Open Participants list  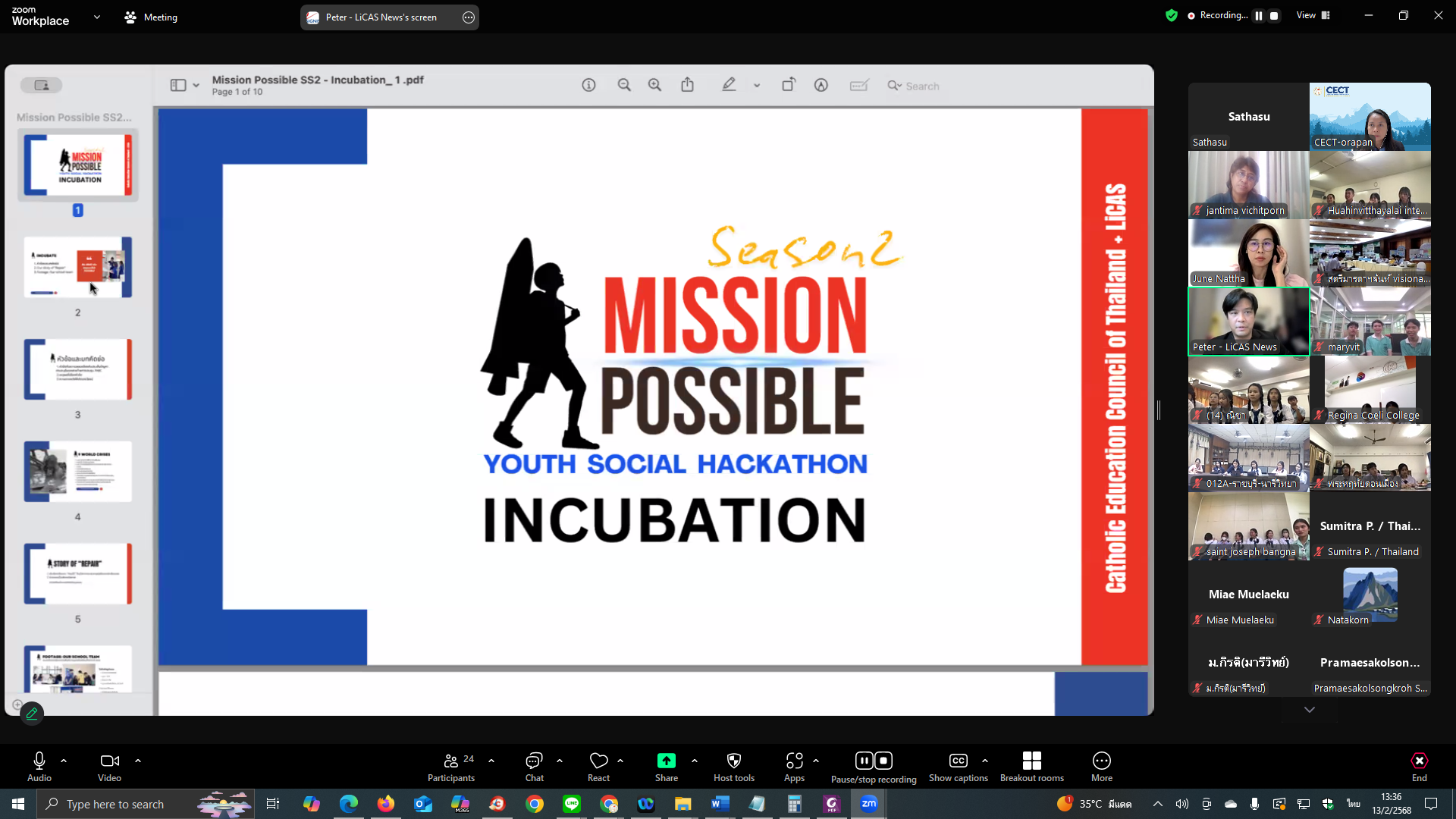point(451,761)
